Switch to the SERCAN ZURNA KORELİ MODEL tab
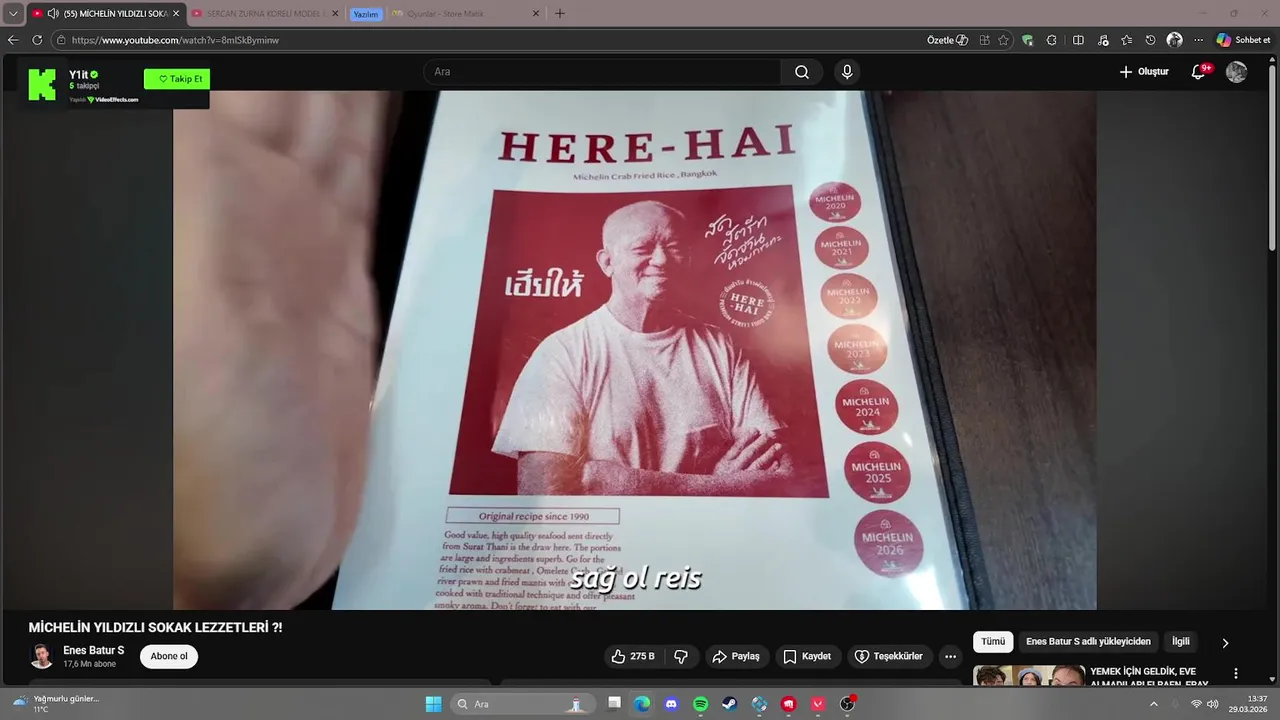 coord(265,14)
